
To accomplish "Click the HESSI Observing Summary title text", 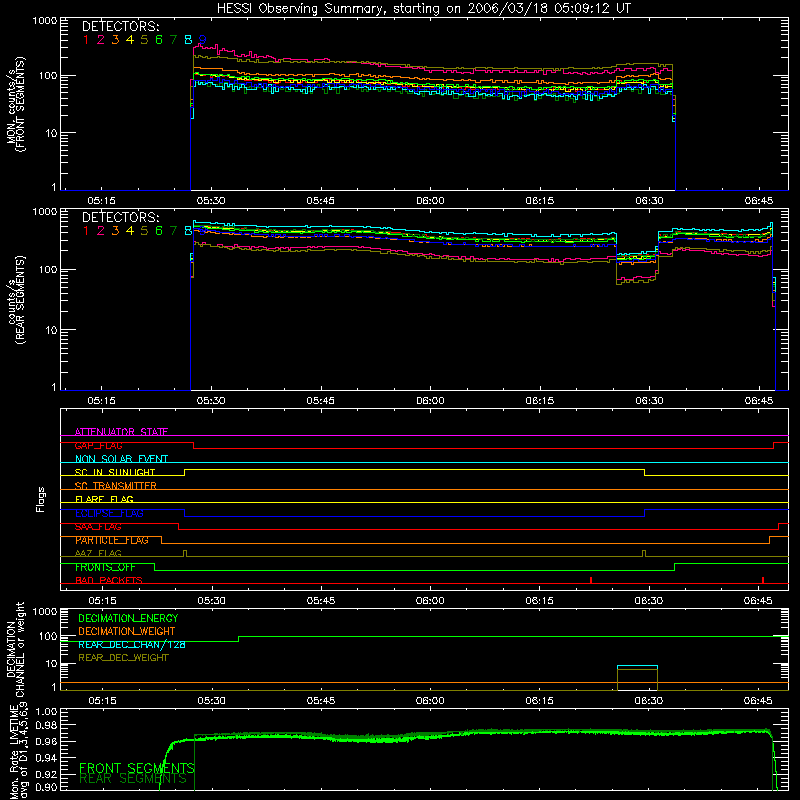I will pos(424,9).
